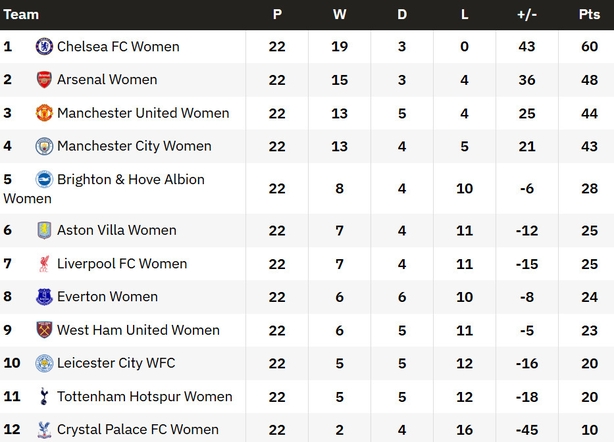
Task: Click the Crystal Palace FC Women crest
Action: 44,429
